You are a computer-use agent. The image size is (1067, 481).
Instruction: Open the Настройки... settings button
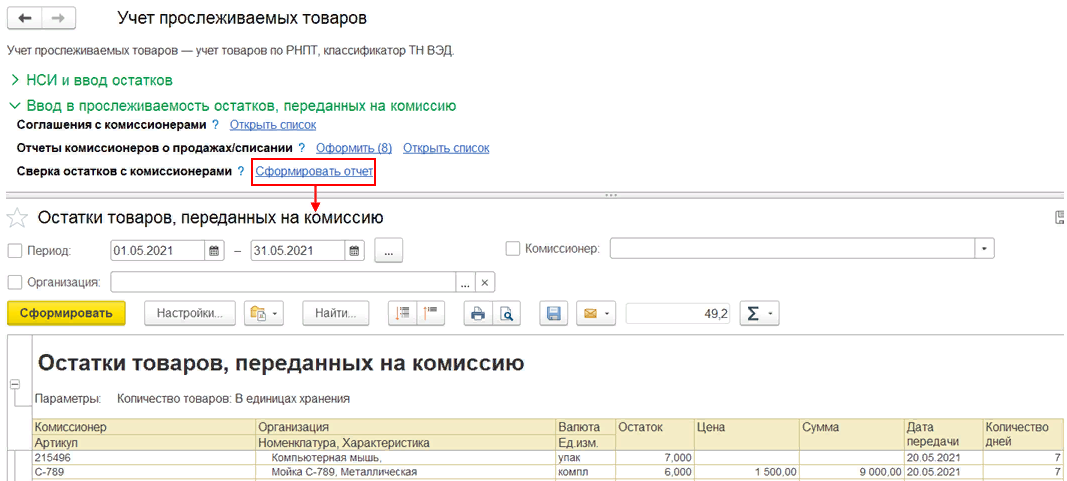coord(190,314)
